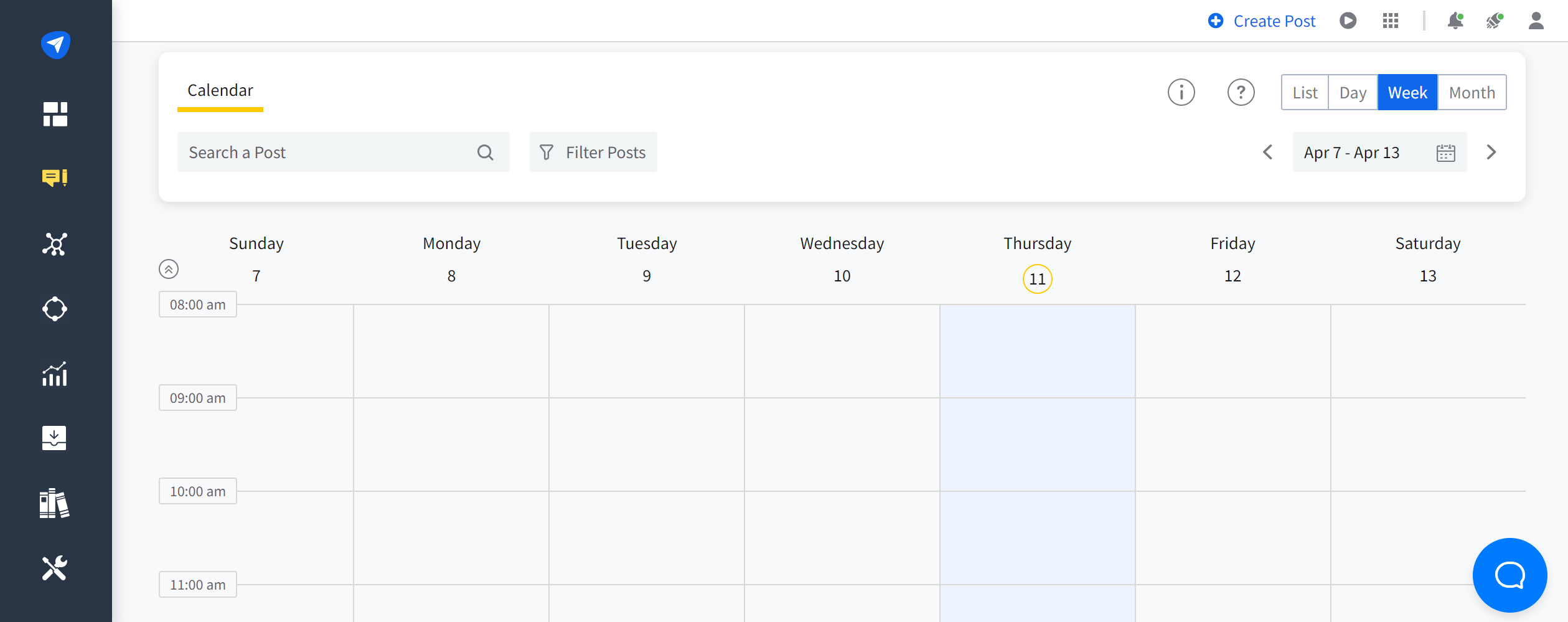1568x622 pixels.
Task: Open the rocket what's-new panel
Action: [x=1495, y=21]
